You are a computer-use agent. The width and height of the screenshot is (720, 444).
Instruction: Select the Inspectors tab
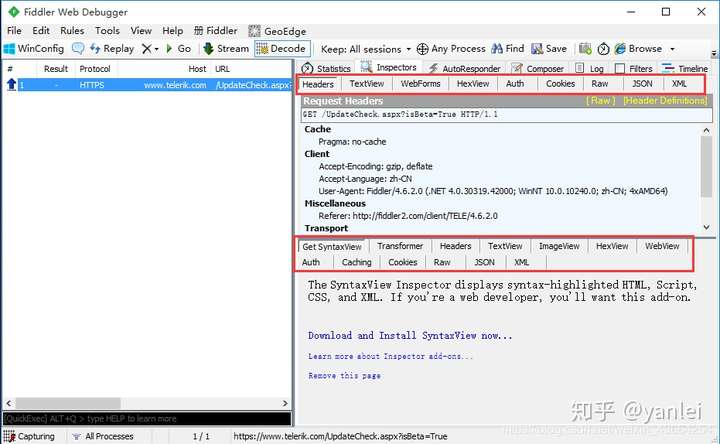389,67
